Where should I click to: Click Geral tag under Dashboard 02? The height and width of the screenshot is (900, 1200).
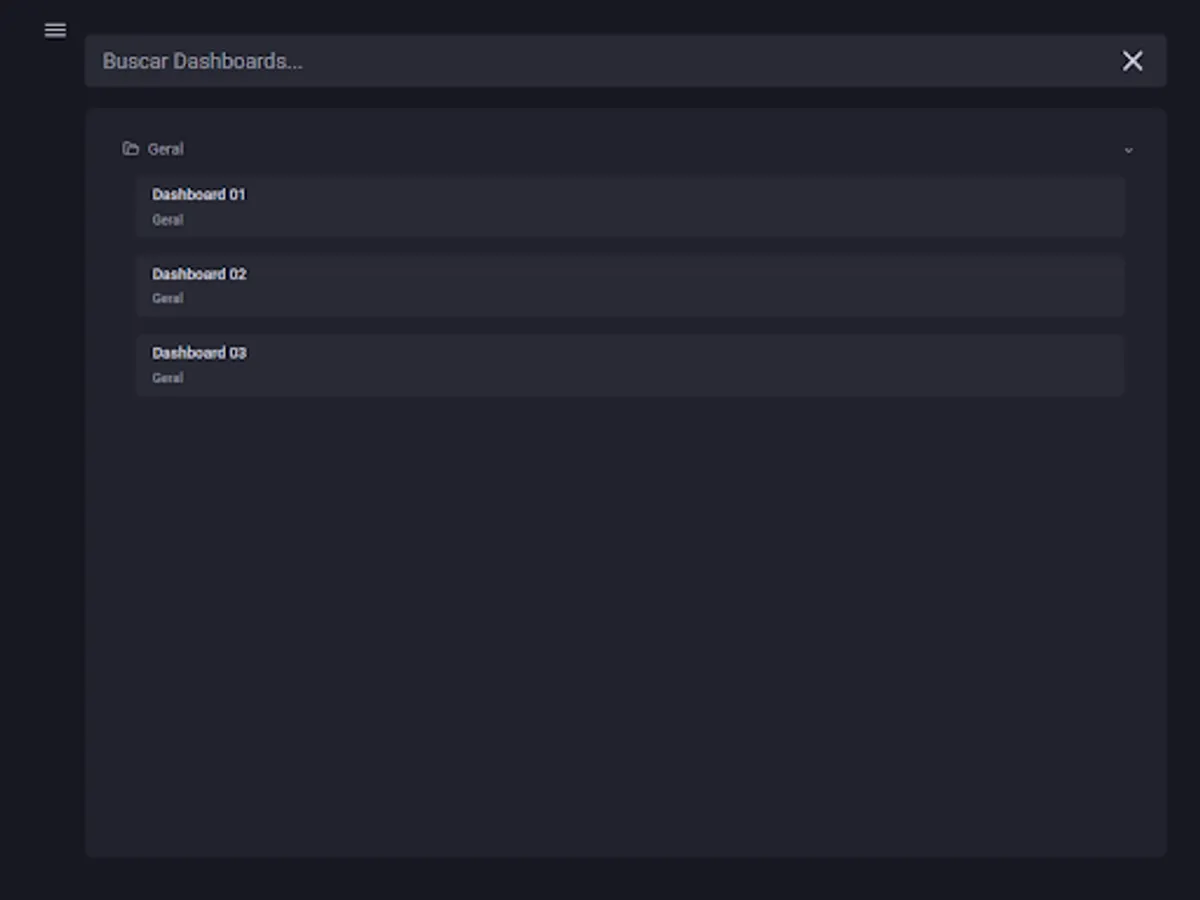tap(167, 298)
